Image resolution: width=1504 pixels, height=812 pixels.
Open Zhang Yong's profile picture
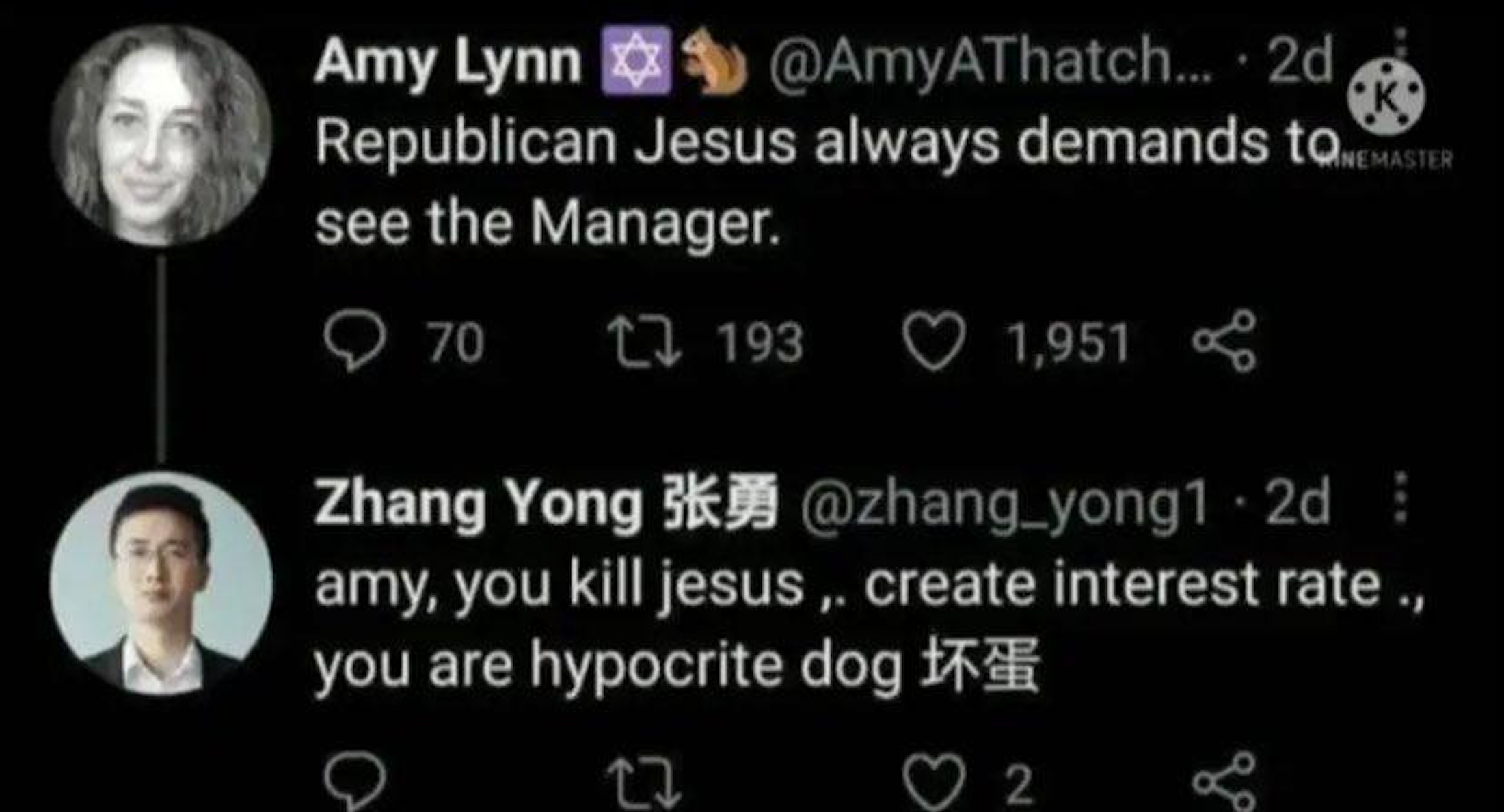[x=161, y=583]
